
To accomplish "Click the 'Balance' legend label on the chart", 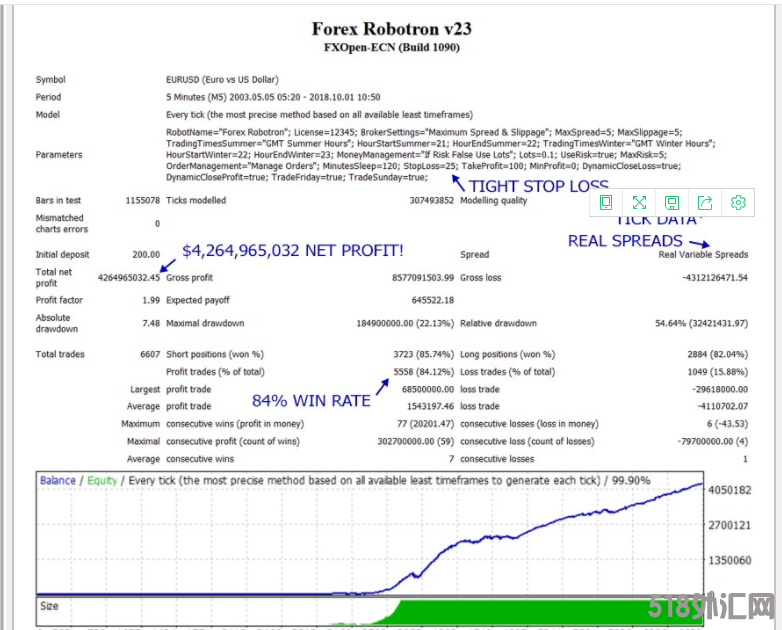I will [x=58, y=480].
